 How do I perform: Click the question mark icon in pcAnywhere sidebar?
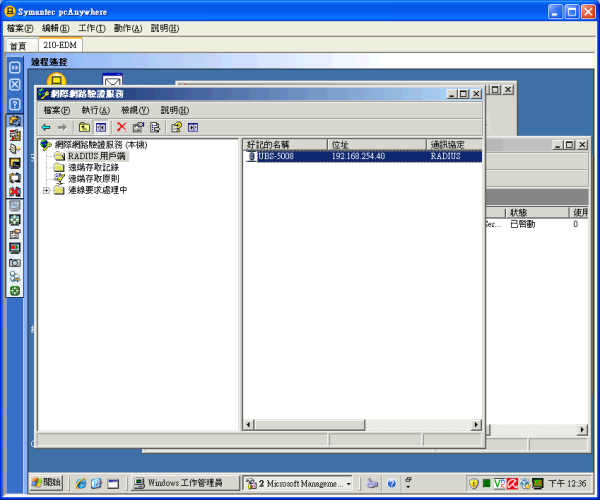pos(15,103)
